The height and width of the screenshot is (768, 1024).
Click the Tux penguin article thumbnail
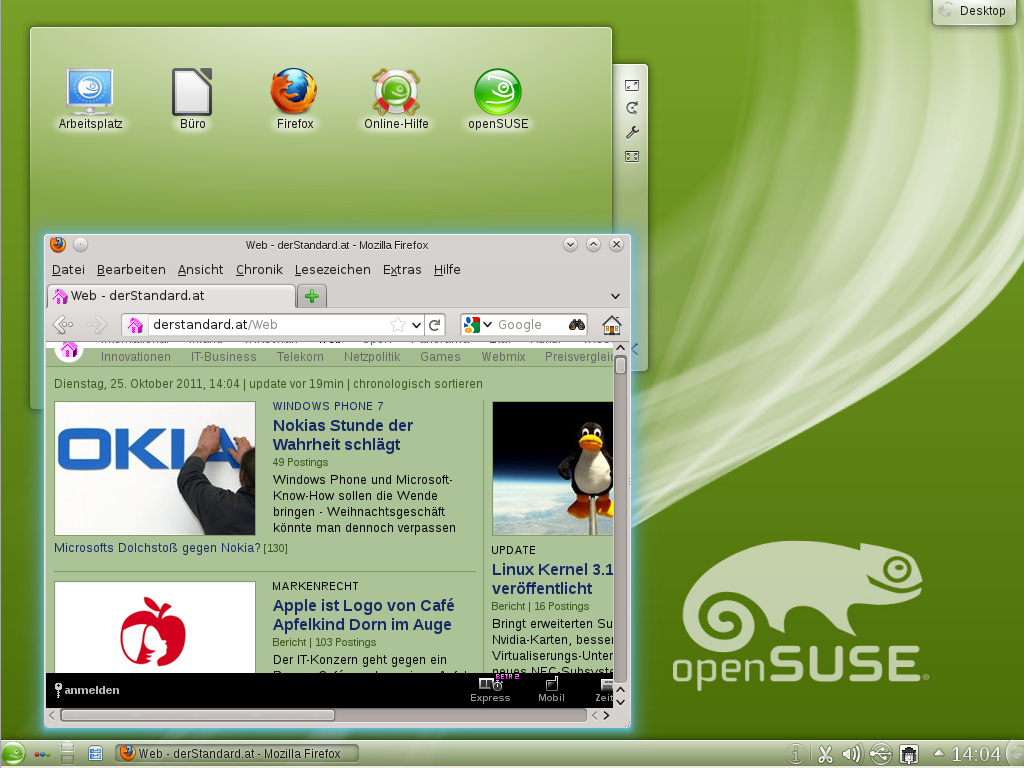pos(552,469)
